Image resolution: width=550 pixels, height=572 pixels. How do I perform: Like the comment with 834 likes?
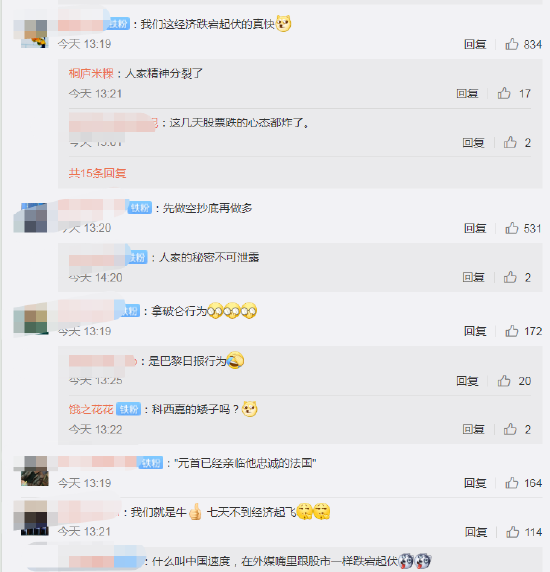512,44
